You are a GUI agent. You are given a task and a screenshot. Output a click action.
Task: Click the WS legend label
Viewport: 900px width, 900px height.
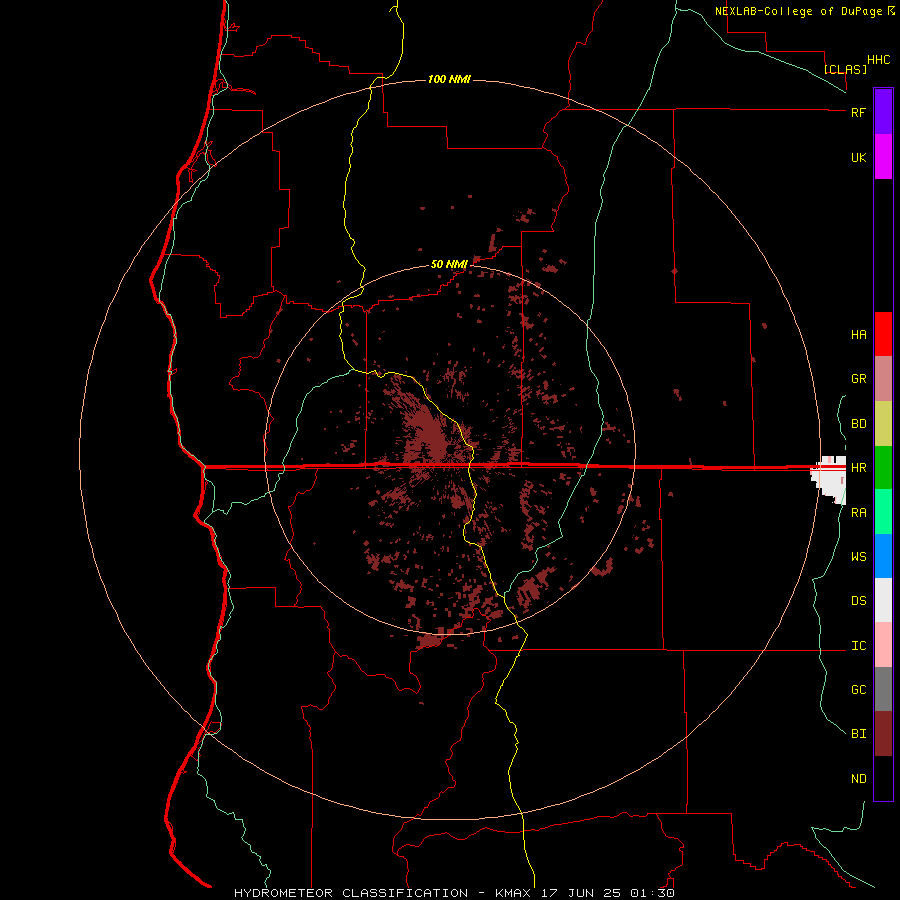click(858, 557)
